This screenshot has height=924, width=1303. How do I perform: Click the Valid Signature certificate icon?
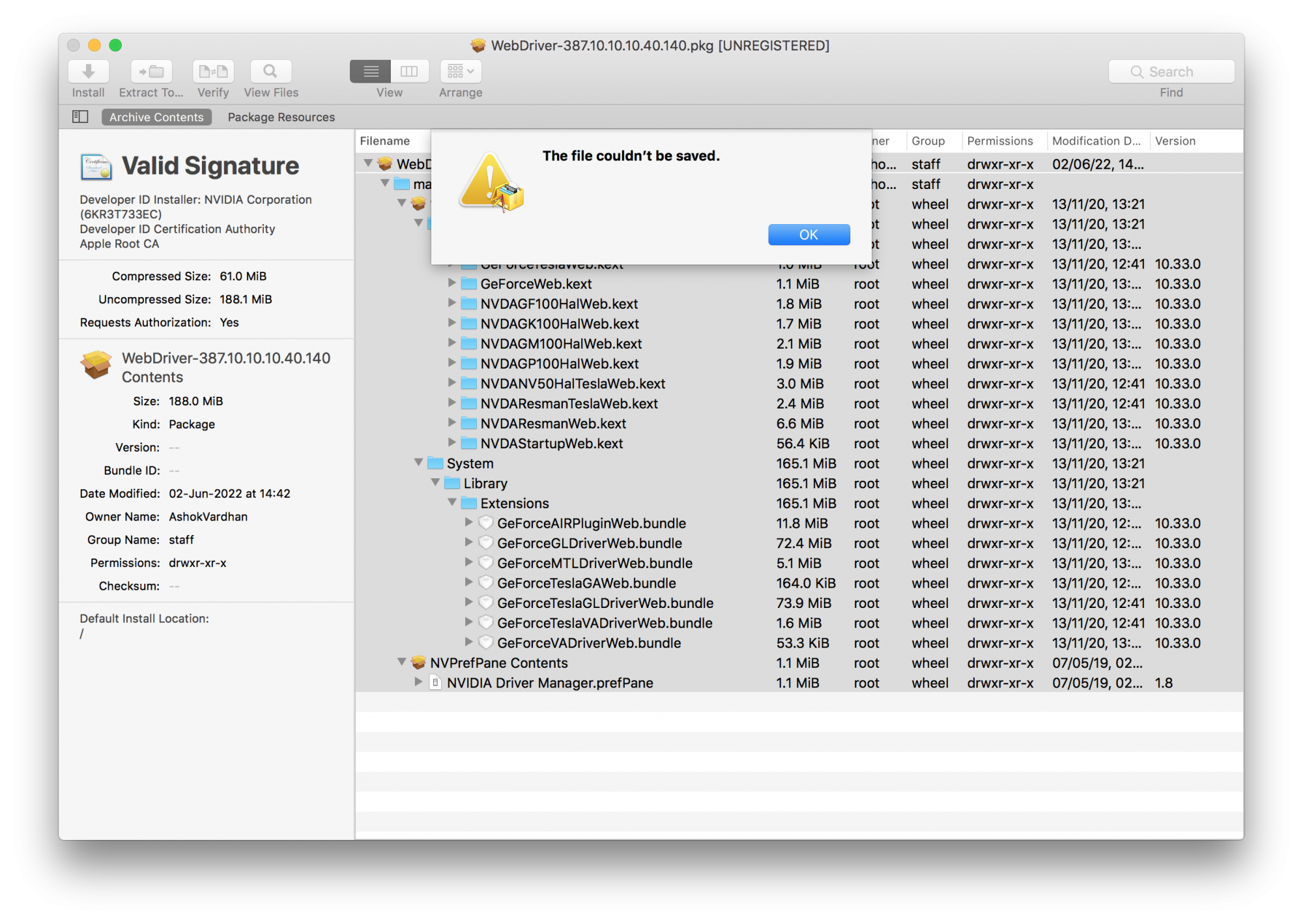96,167
